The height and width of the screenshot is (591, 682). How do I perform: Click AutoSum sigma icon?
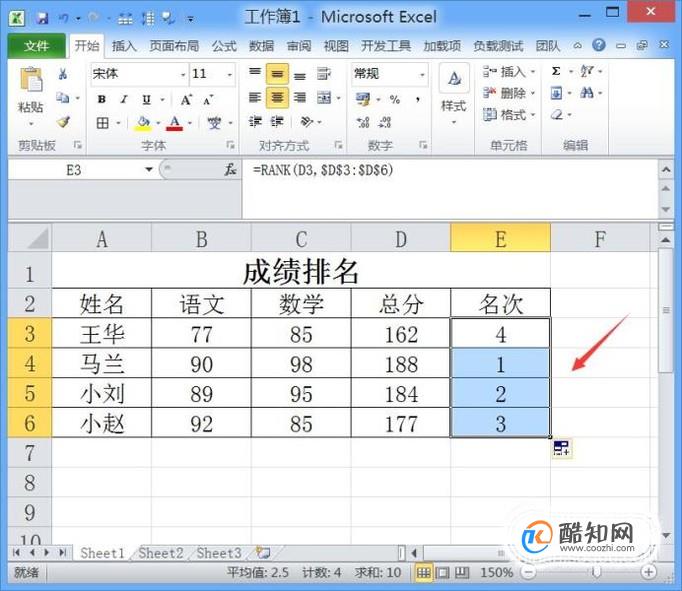pyautogui.click(x=556, y=71)
